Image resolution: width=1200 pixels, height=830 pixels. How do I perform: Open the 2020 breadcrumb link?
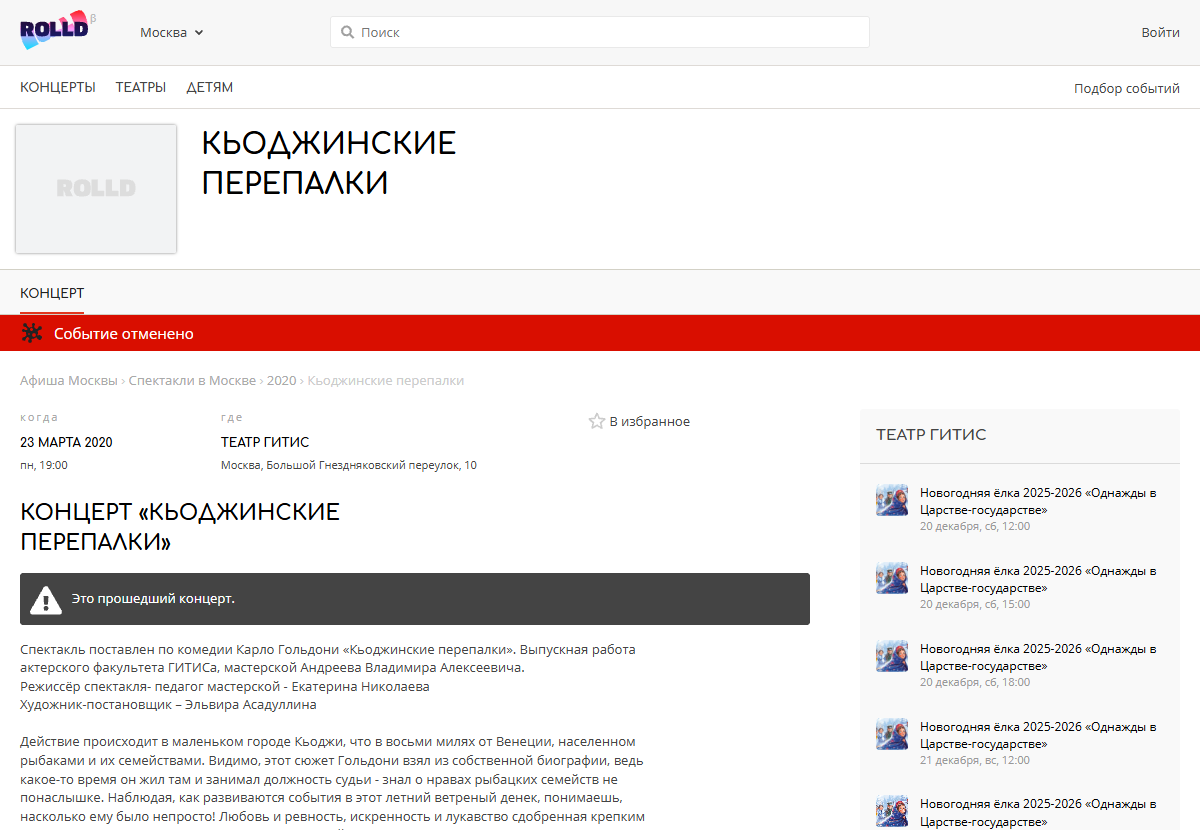(x=281, y=380)
